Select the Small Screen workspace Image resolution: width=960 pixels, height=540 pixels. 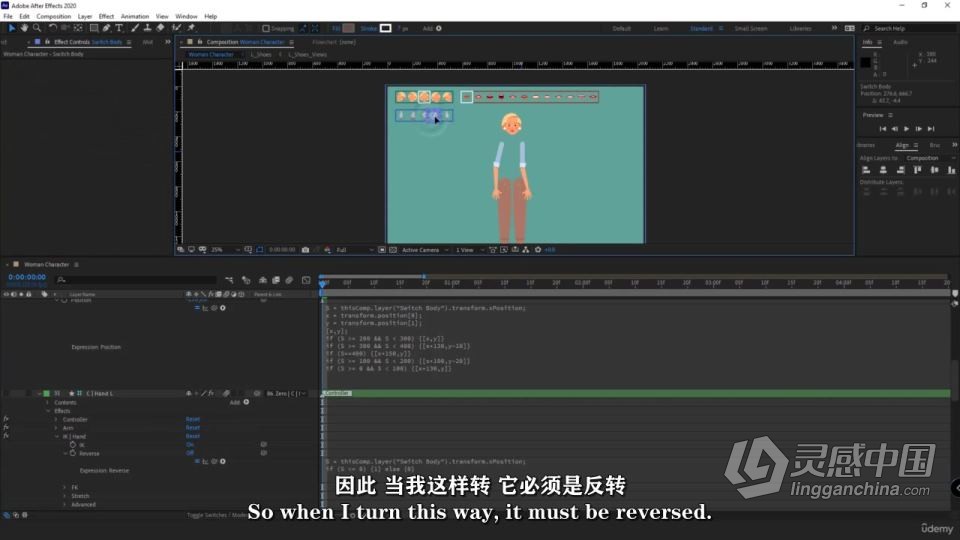[751, 28]
